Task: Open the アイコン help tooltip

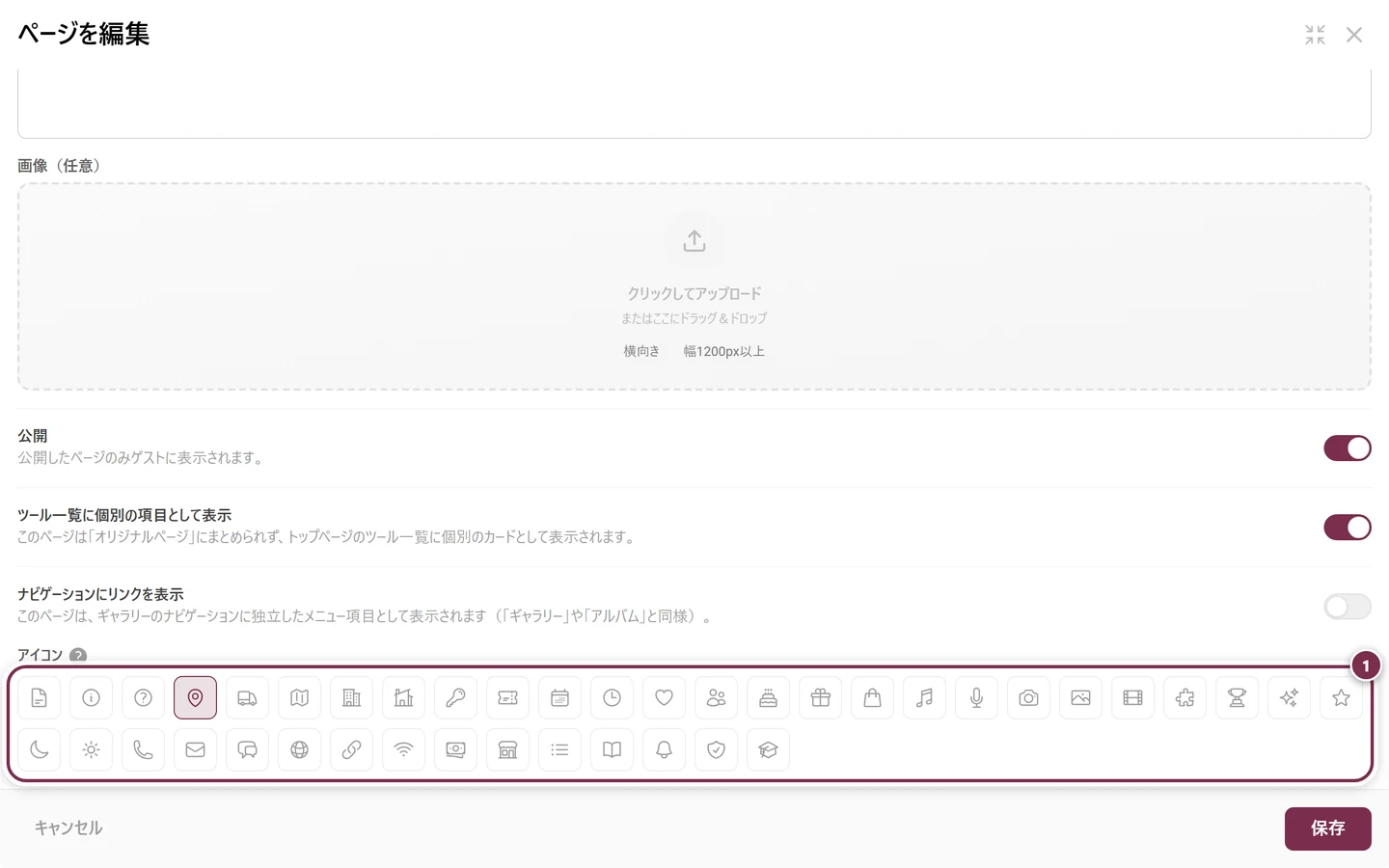Action: point(78,655)
